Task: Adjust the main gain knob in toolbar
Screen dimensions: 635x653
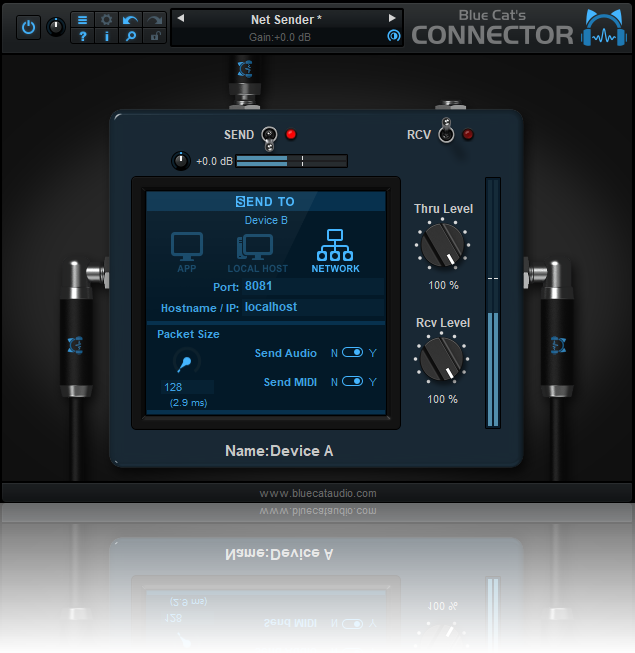Action: coord(56,27)
